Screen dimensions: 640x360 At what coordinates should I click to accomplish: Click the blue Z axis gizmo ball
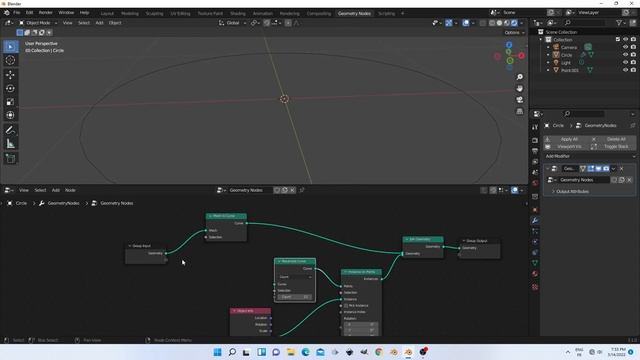(x=509, y=45)
